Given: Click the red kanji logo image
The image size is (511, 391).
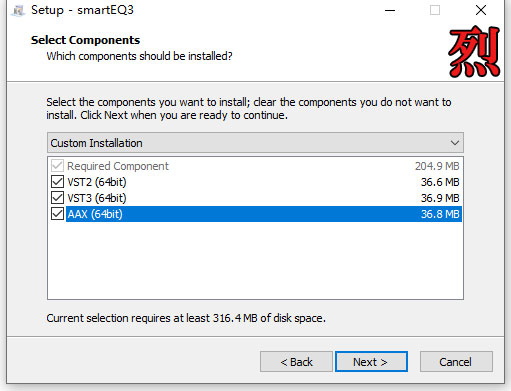Looking at the screenshot, I should (474, 52).
